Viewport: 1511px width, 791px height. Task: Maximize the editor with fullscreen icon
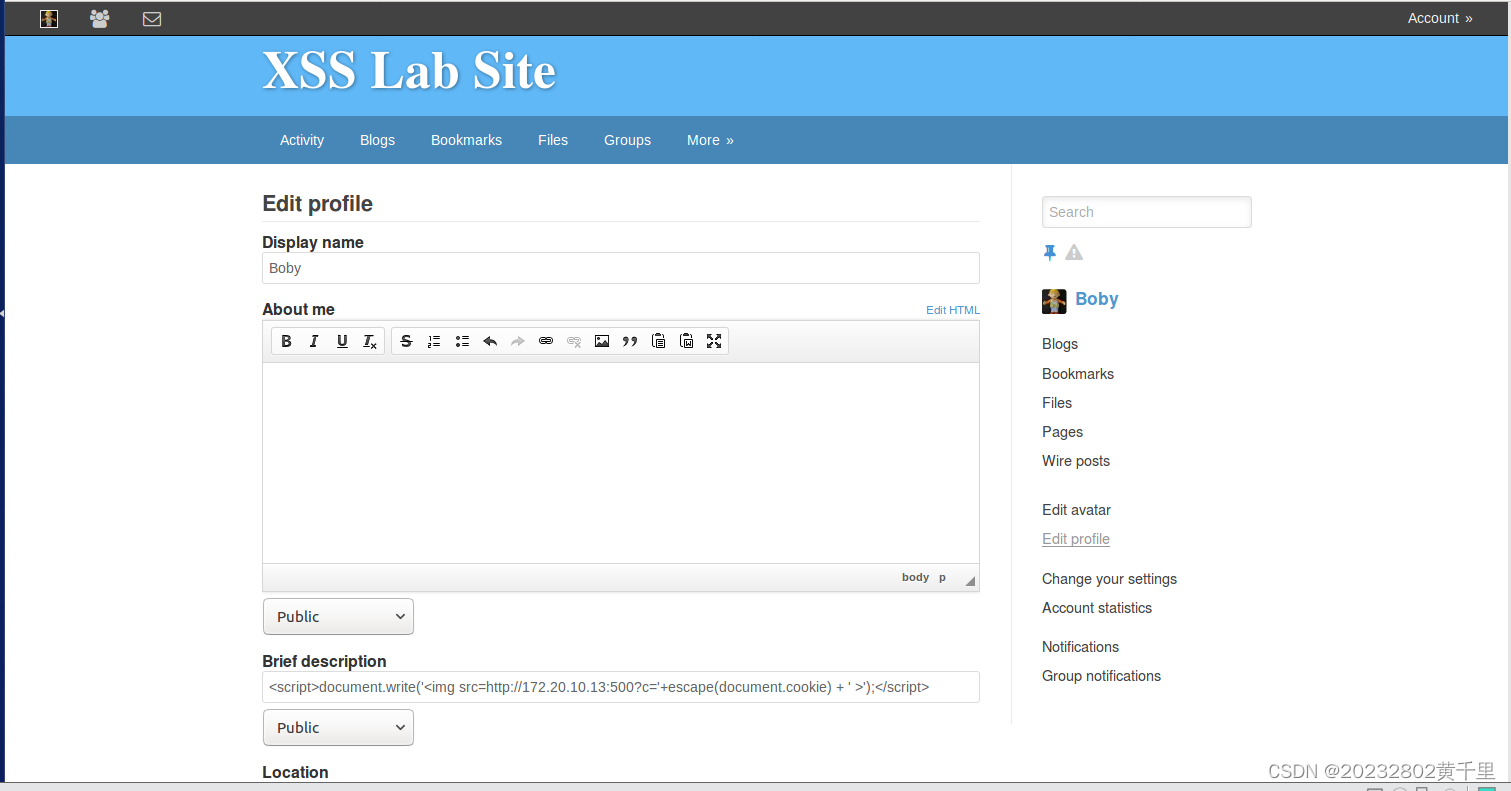coord(714,341)
